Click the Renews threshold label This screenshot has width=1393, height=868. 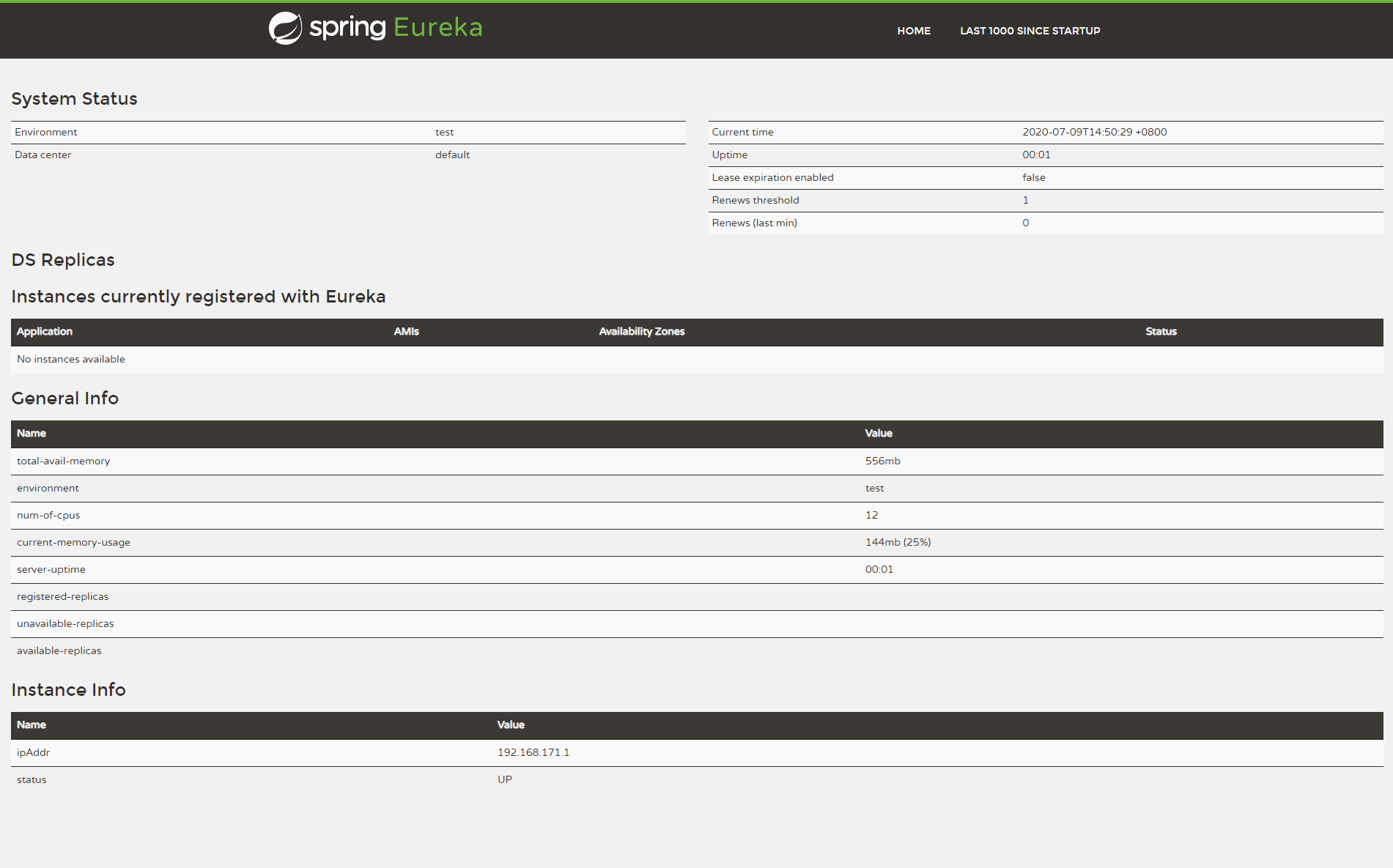(755, 200)
